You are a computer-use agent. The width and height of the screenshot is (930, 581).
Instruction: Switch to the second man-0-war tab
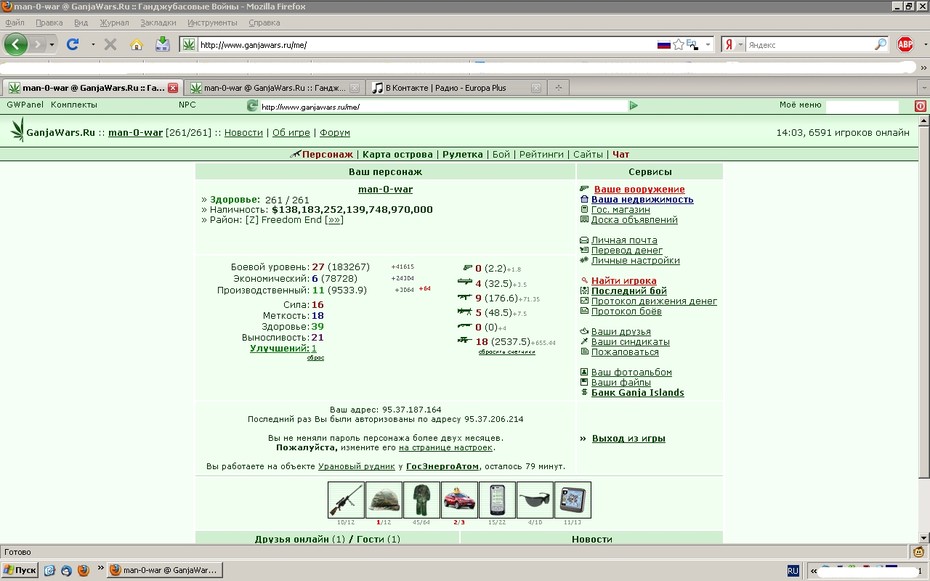pos(274,88)
